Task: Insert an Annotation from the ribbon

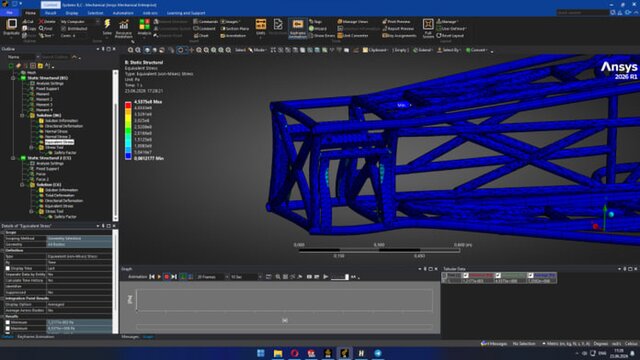Action: (233, 36)
